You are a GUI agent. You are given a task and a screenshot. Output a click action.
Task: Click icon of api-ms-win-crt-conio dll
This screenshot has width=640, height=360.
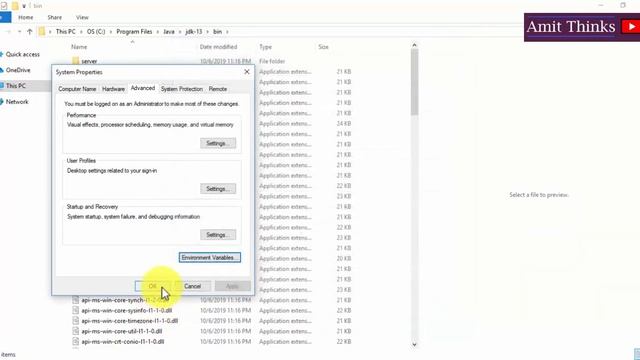76,342
